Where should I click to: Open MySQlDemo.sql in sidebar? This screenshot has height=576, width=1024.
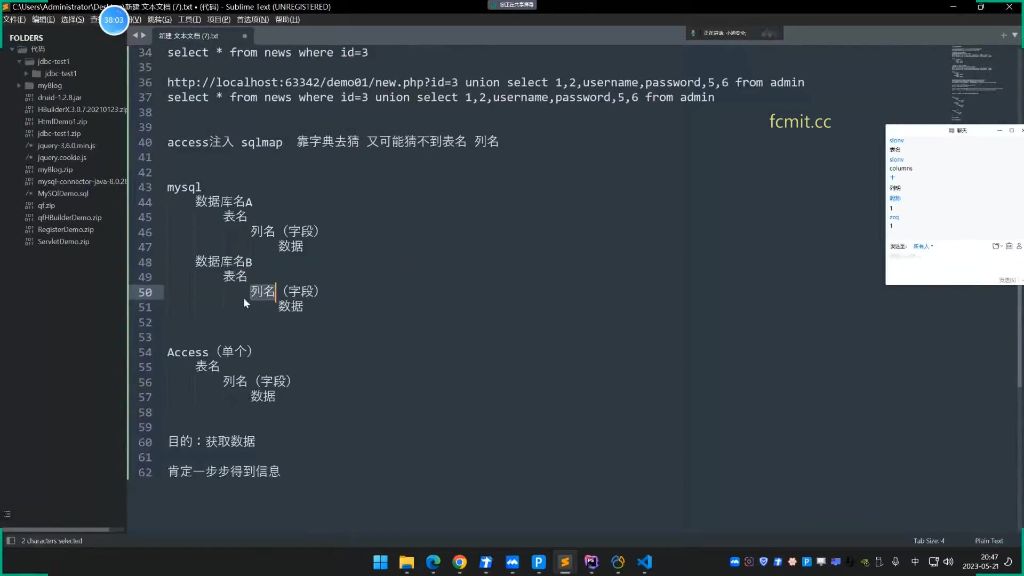pyautogui.click(x=63, y=193)
